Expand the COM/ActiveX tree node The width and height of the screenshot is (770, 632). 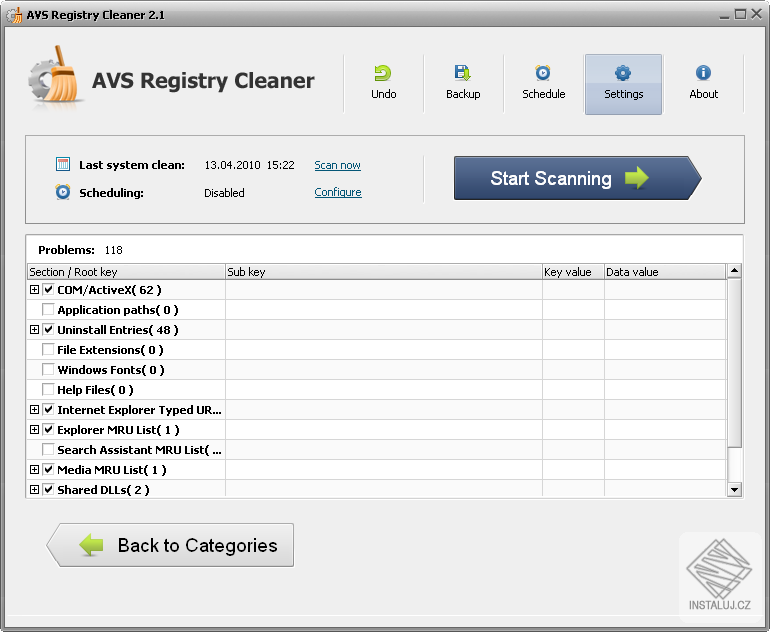point(34,289)
